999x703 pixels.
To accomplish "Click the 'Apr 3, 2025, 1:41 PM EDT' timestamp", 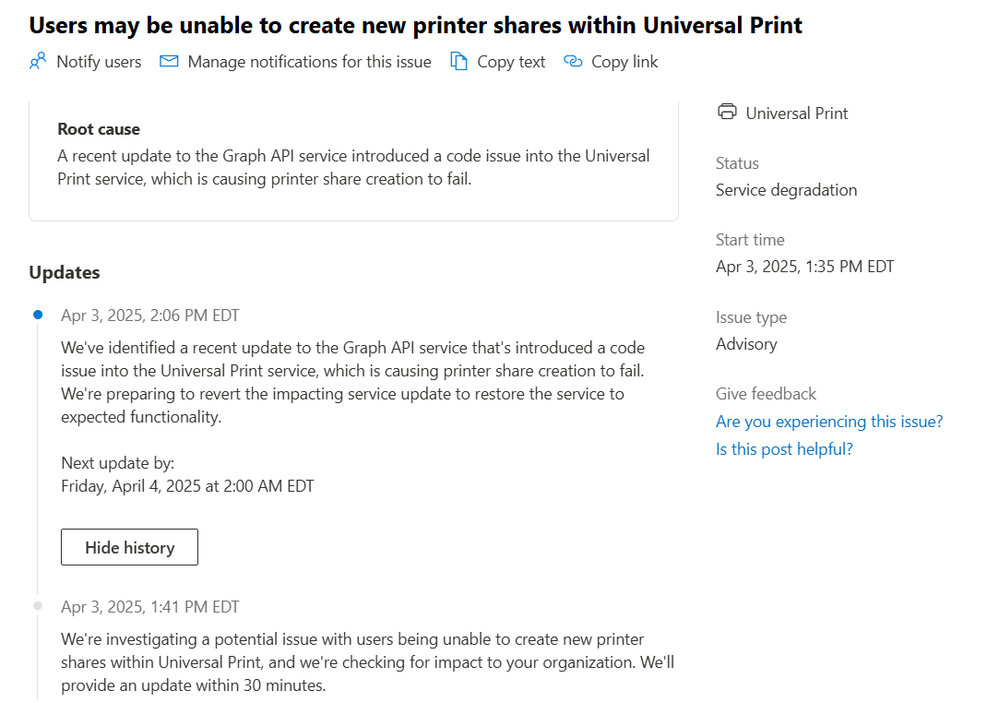I will point(150,607).
